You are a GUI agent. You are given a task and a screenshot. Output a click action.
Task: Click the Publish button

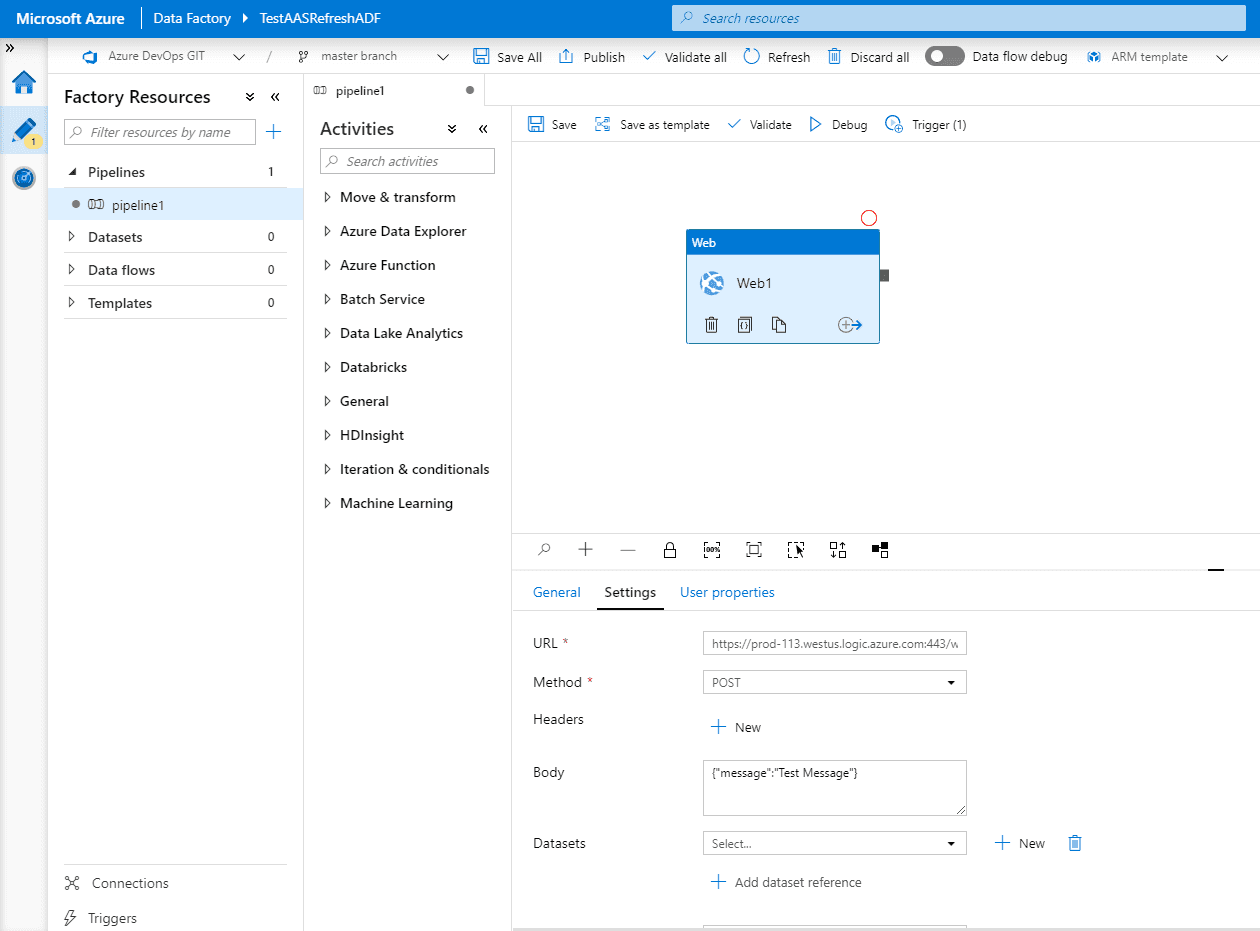(591, 57)
